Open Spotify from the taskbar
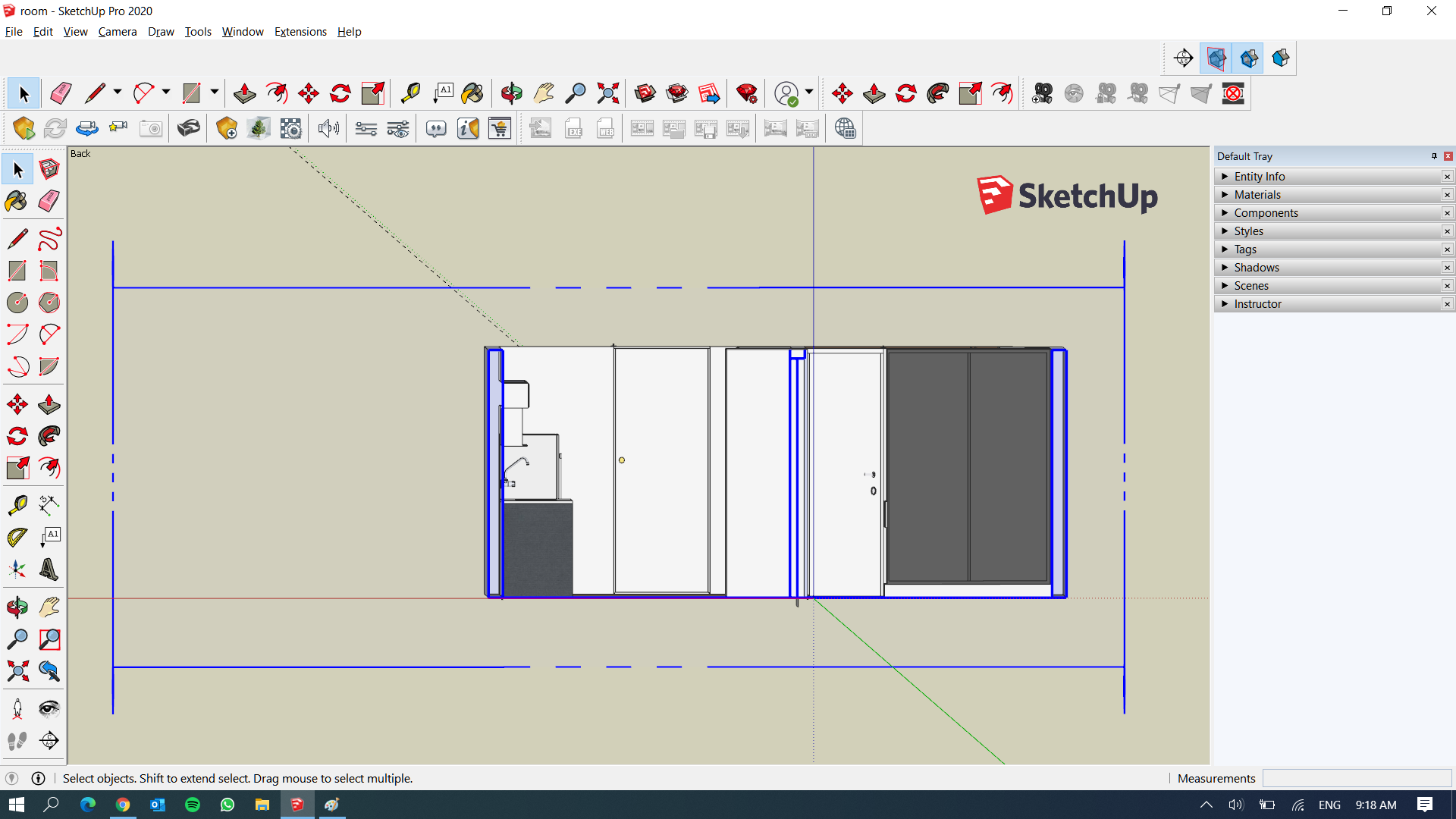The height and width of the screenshot is (819, 1456). tap(192, 805)
